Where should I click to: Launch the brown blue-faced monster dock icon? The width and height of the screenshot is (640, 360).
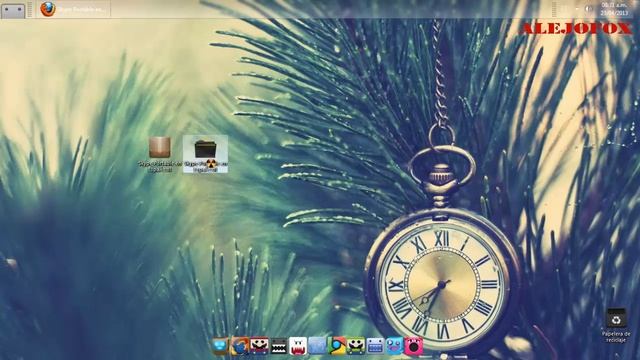220,346
